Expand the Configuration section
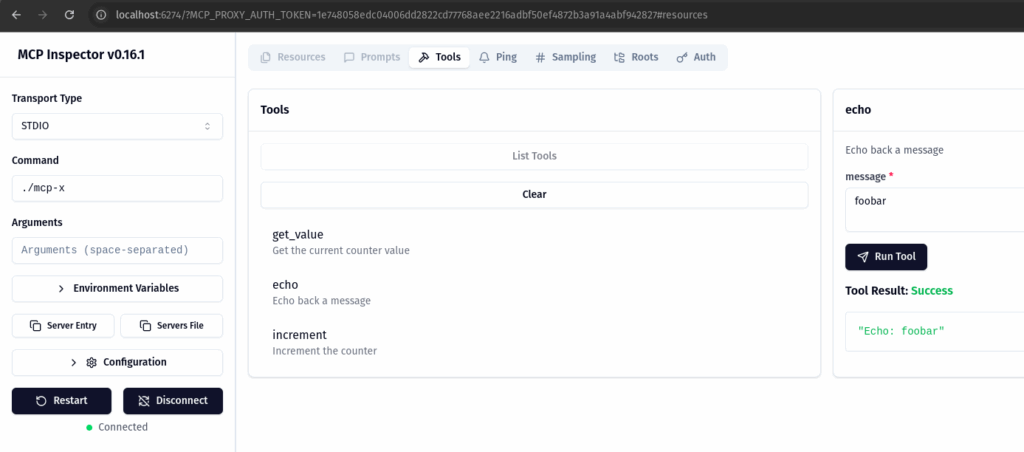 [117, 362]
